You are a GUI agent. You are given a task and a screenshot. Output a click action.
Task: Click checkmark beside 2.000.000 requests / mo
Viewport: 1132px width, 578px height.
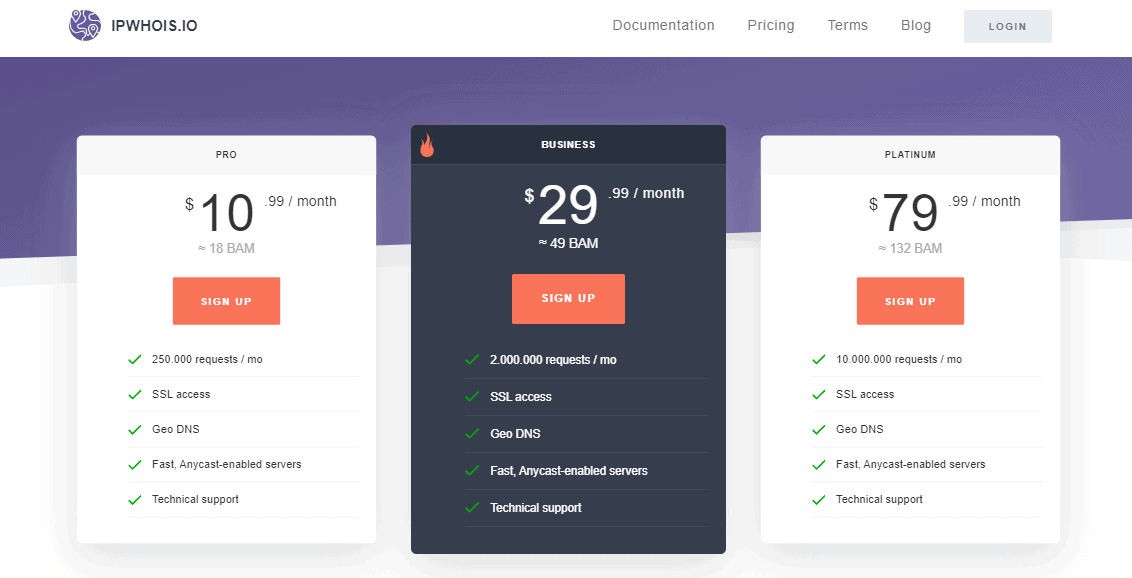pos(472,359)
